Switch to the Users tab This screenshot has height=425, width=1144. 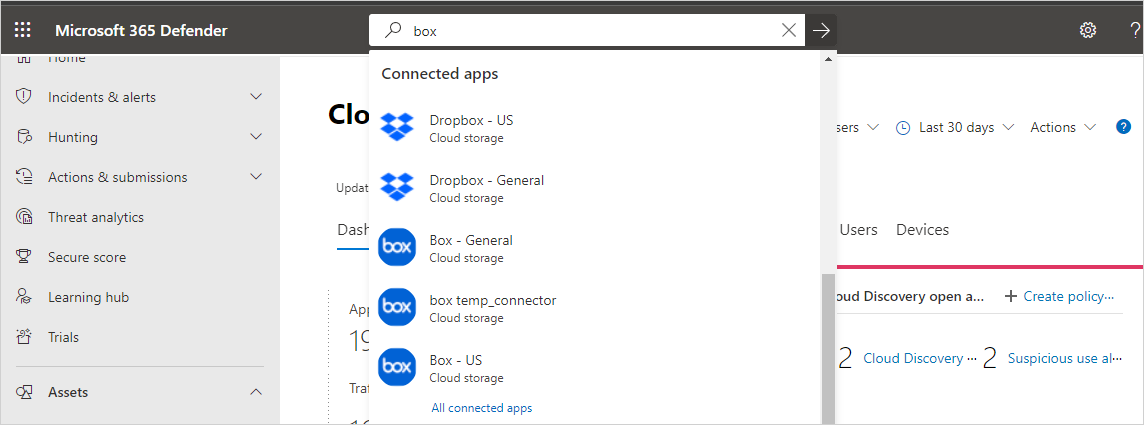(x=858, y=230)
